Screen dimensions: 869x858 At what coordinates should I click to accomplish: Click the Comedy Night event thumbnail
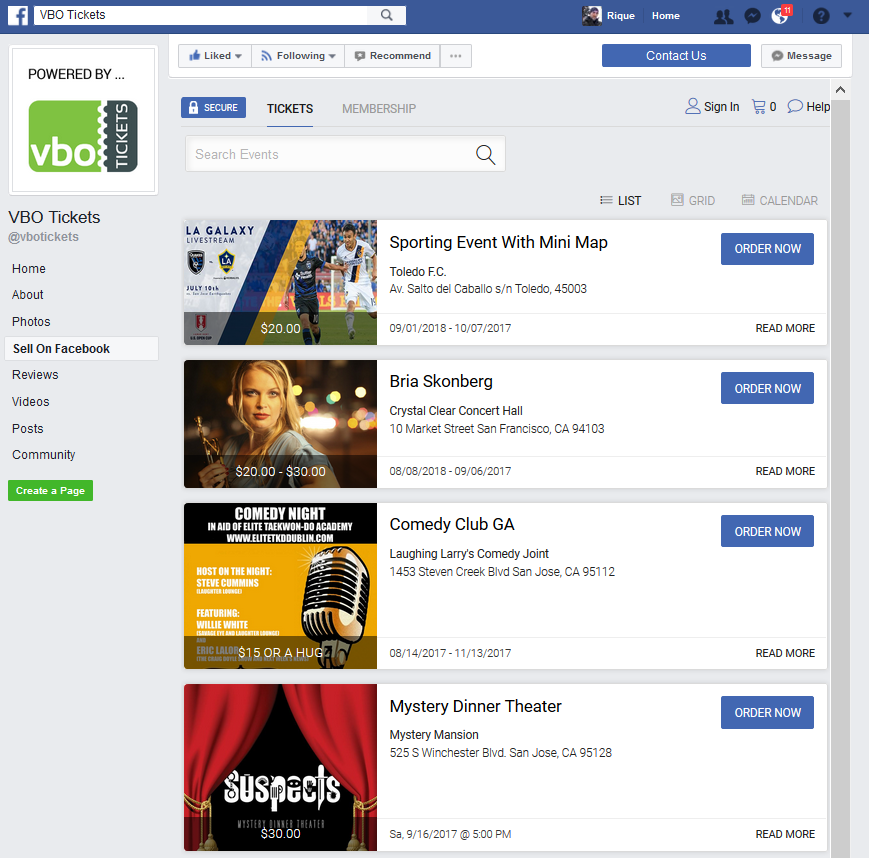point(280,586)
